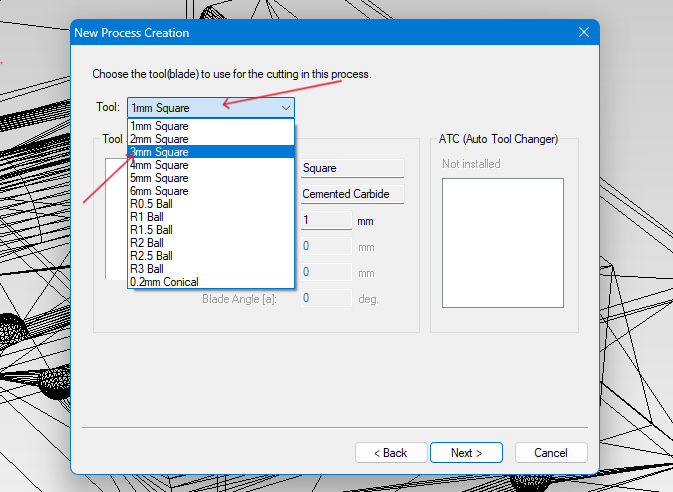Pick R1 Ball from the list
Image resolution: width=673 pixels, height=492 pixels.
[211, 217]
